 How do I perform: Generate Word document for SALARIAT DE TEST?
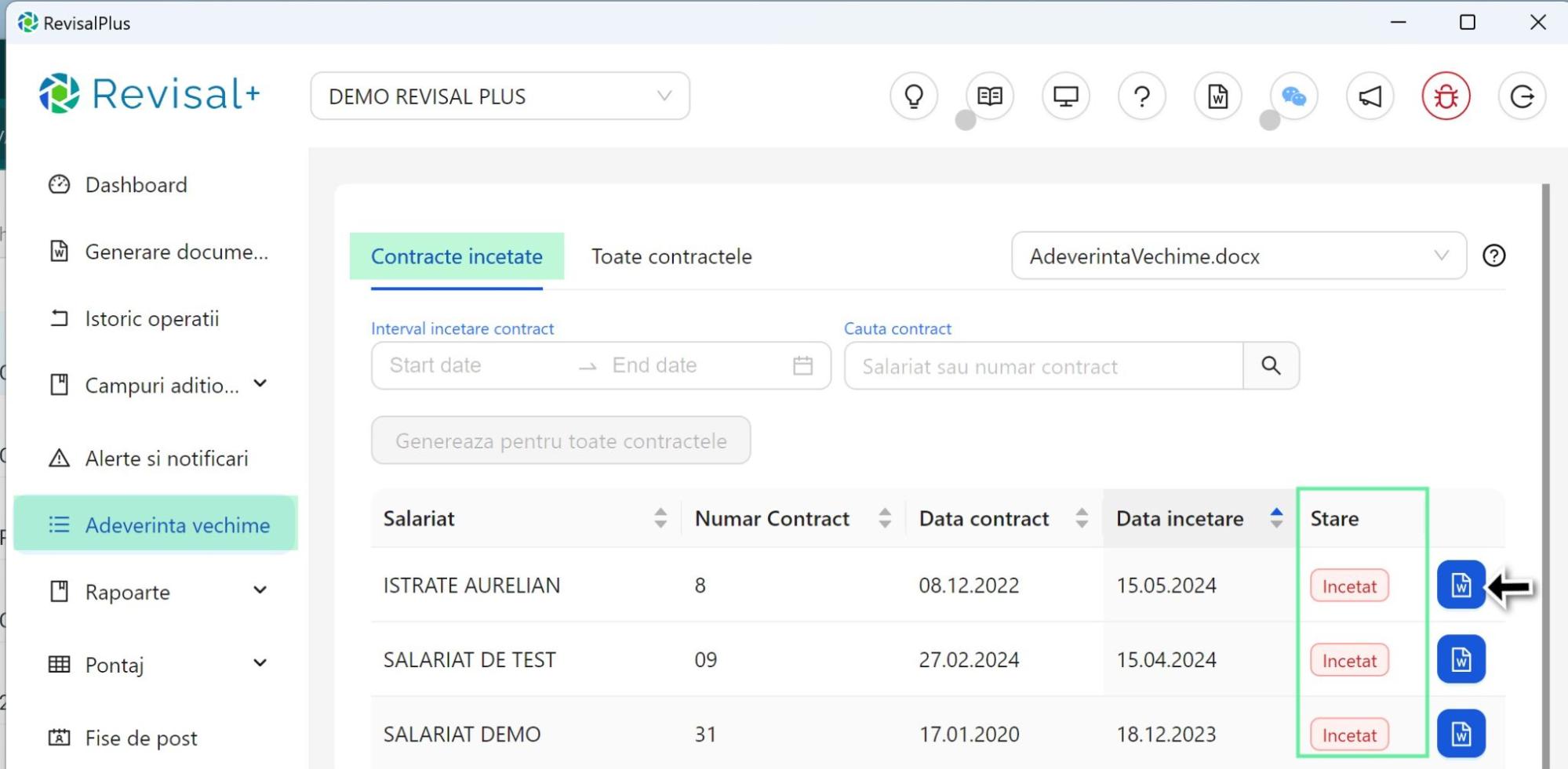1461,659
